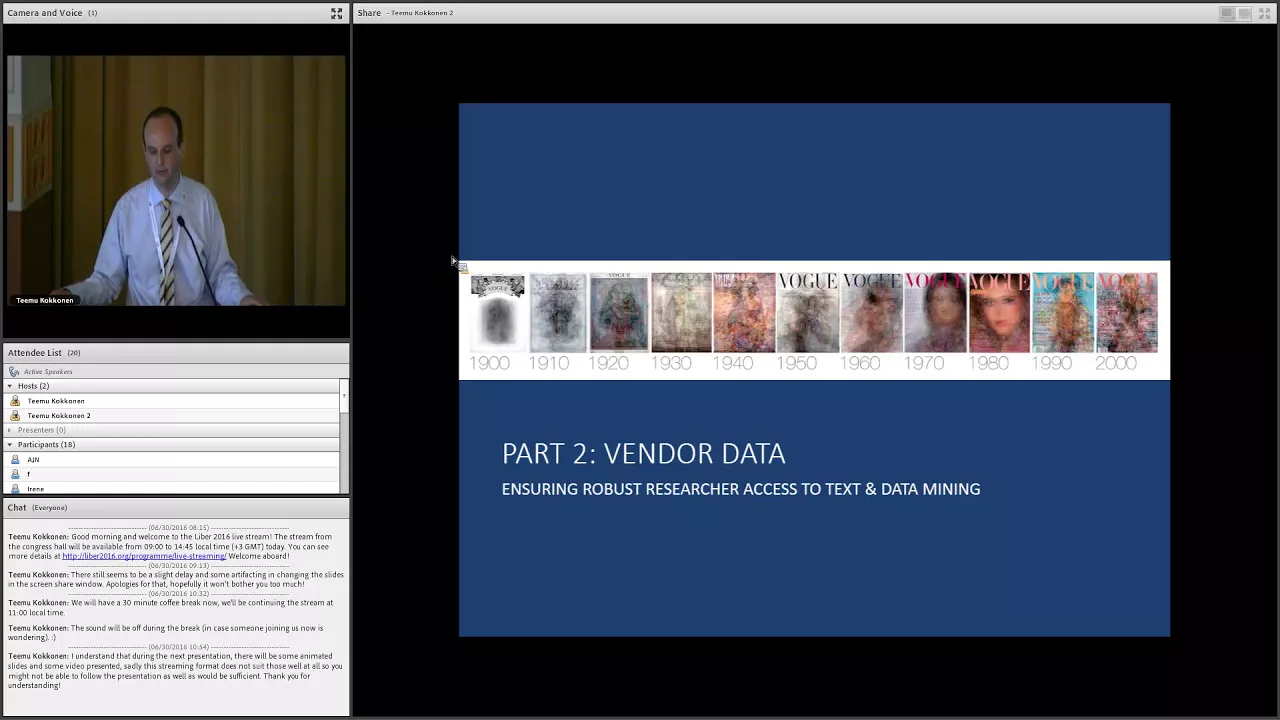
Task: Click participant icon beside AJN
Action: 15,460
